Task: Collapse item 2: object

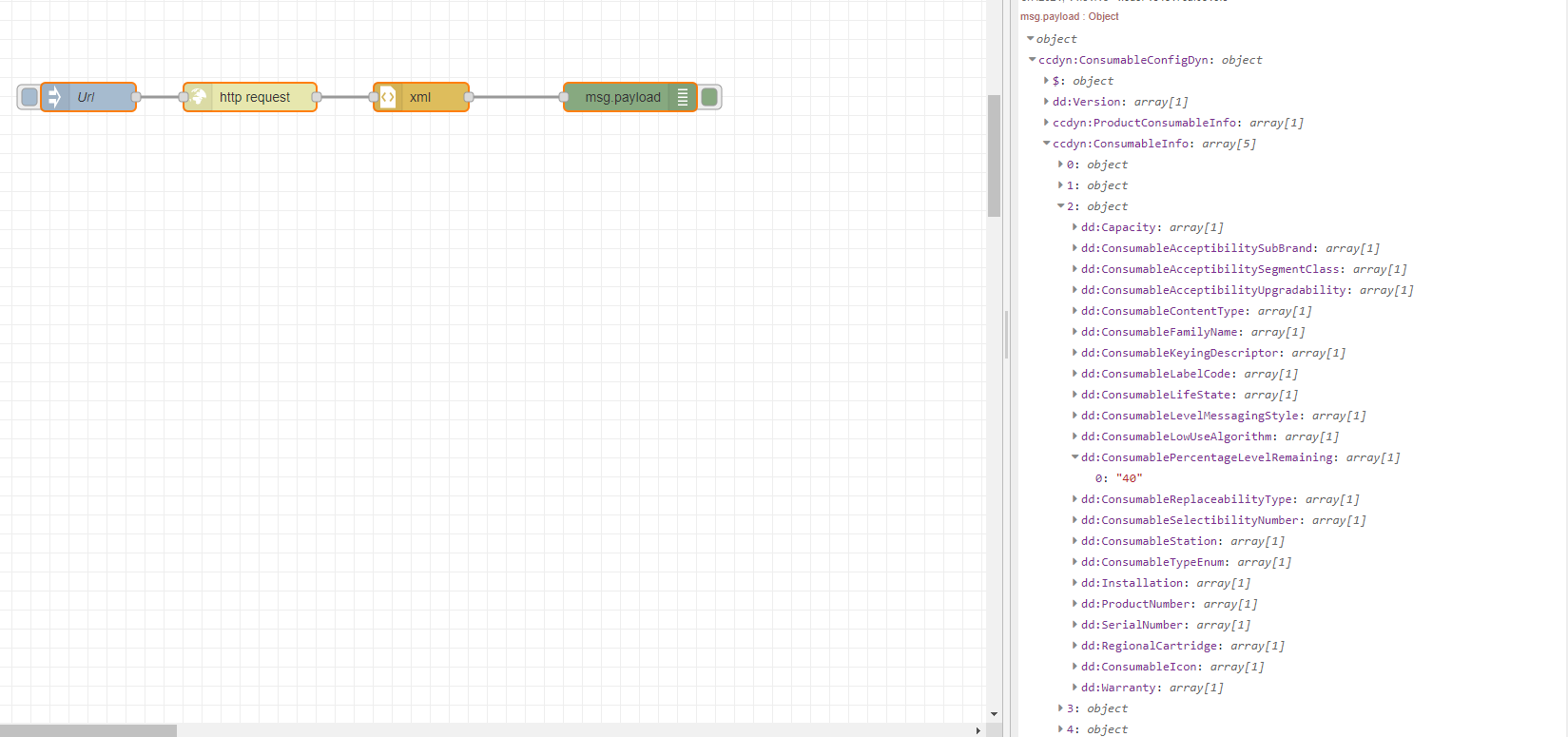Action: pos(1061,206)
